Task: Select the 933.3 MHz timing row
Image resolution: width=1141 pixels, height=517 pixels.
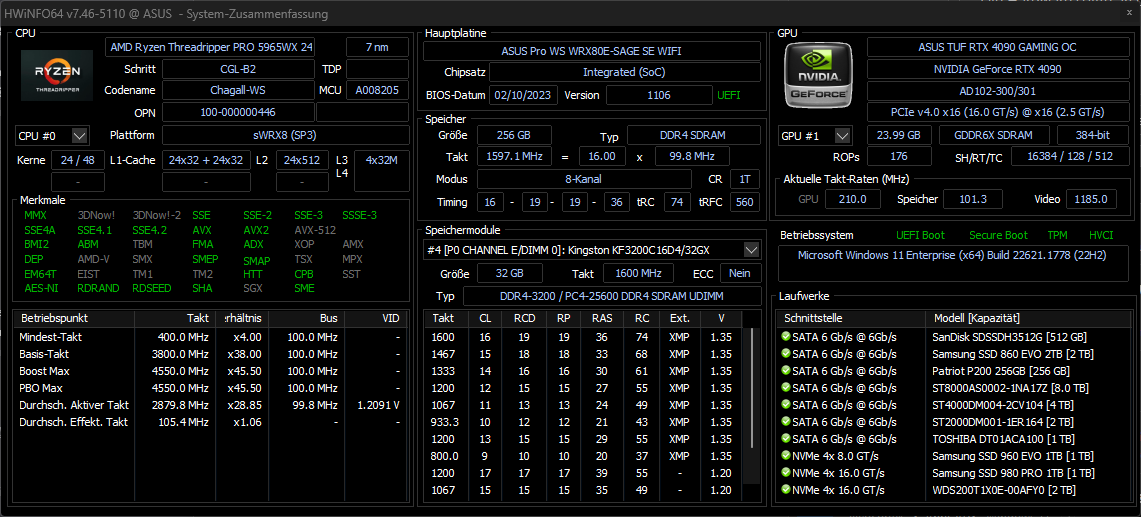Action: pyautogui.click(x=585, y=422)
